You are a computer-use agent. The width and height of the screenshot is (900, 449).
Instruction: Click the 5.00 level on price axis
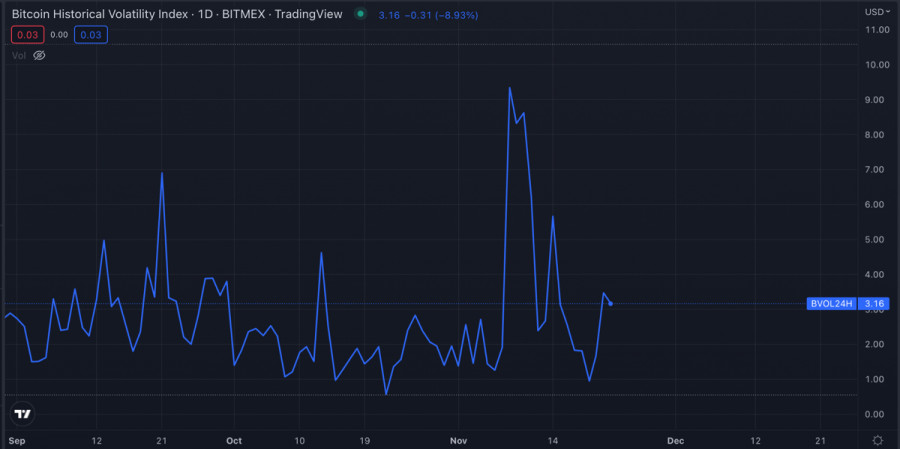click(x=876, y=240)
